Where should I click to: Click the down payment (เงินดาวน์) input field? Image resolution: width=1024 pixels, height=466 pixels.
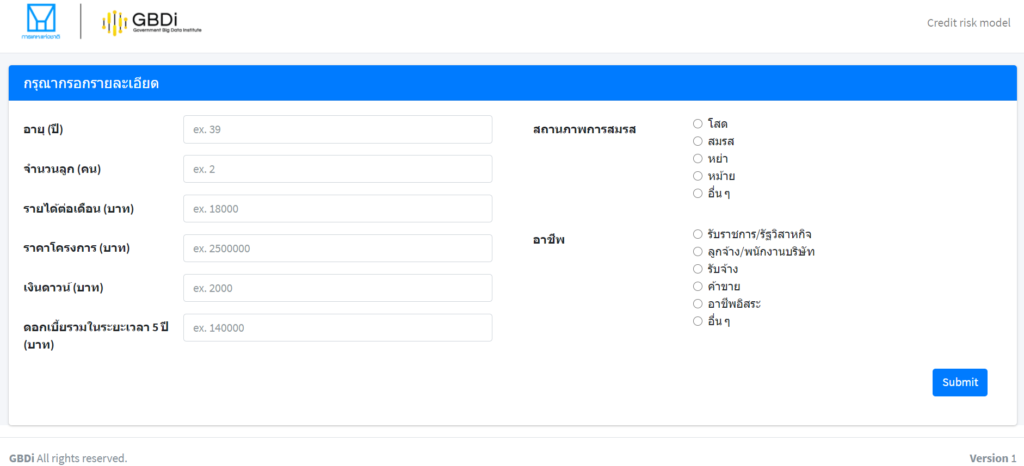click(x=337, y=288)
